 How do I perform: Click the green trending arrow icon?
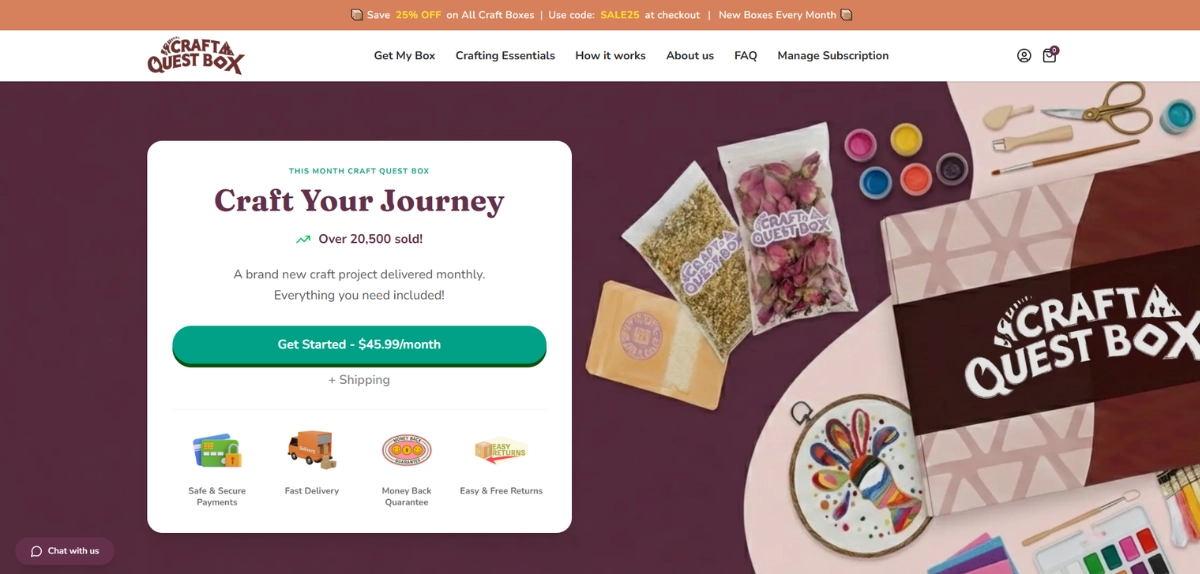pyautogui.click(x=303, y=239)
